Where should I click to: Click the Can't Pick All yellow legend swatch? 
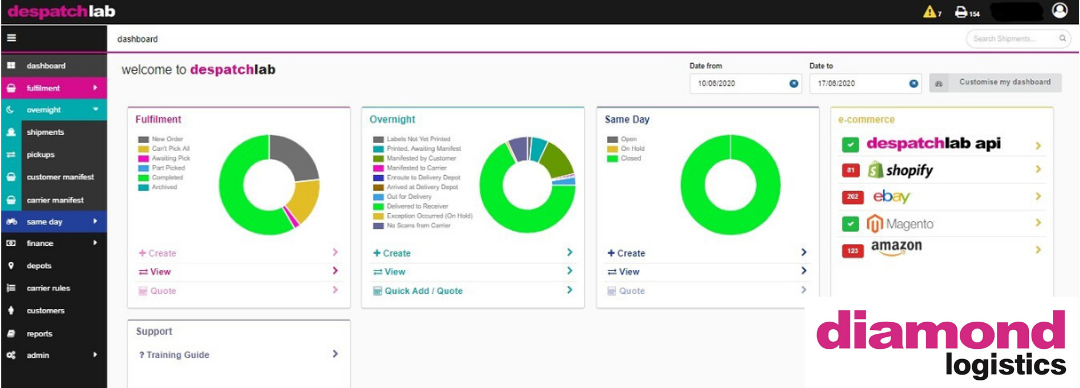[x=143, y=149]
